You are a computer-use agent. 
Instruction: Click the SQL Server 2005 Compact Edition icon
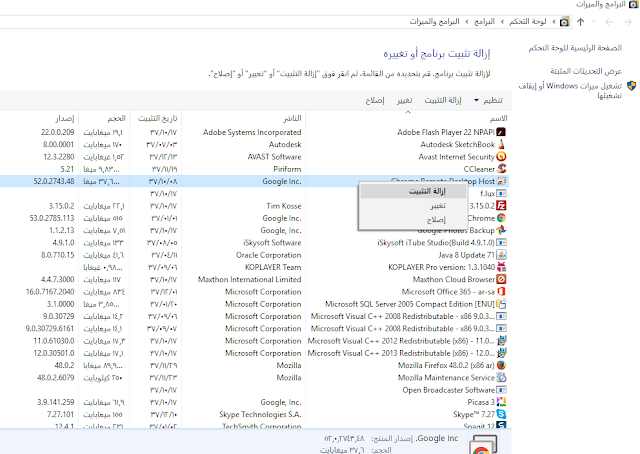501,304
